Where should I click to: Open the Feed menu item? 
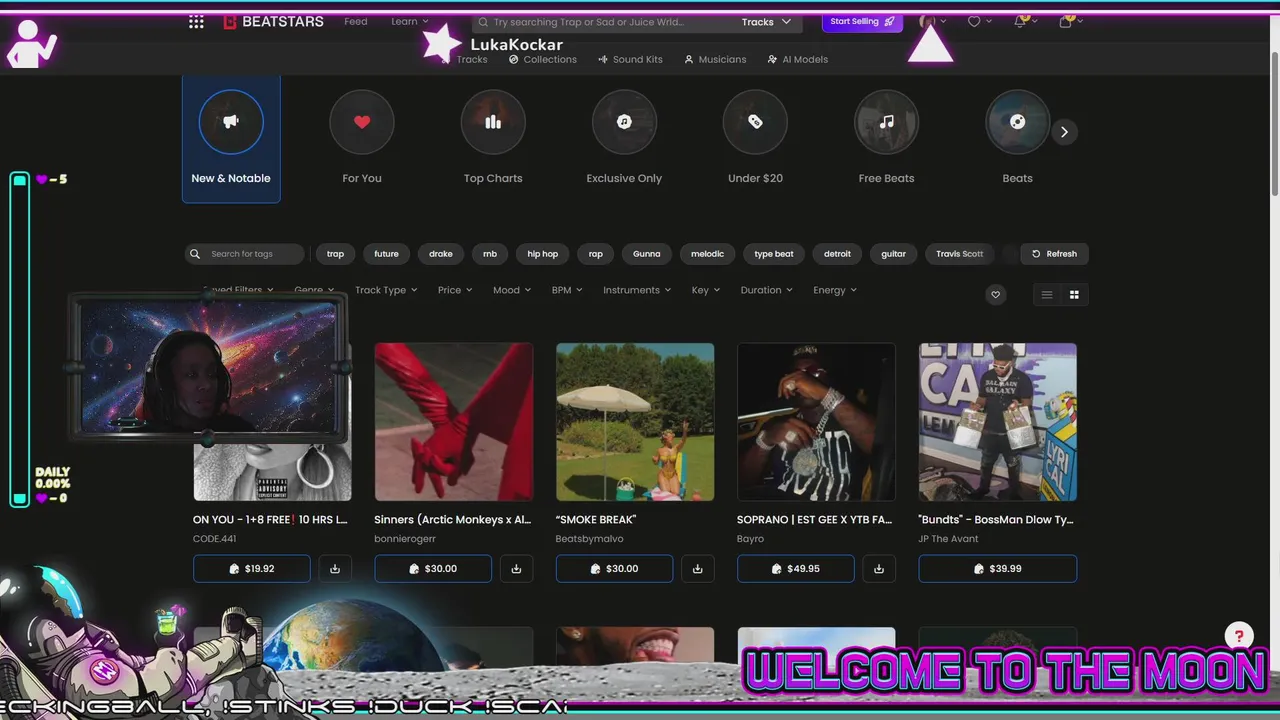[355, 21]
